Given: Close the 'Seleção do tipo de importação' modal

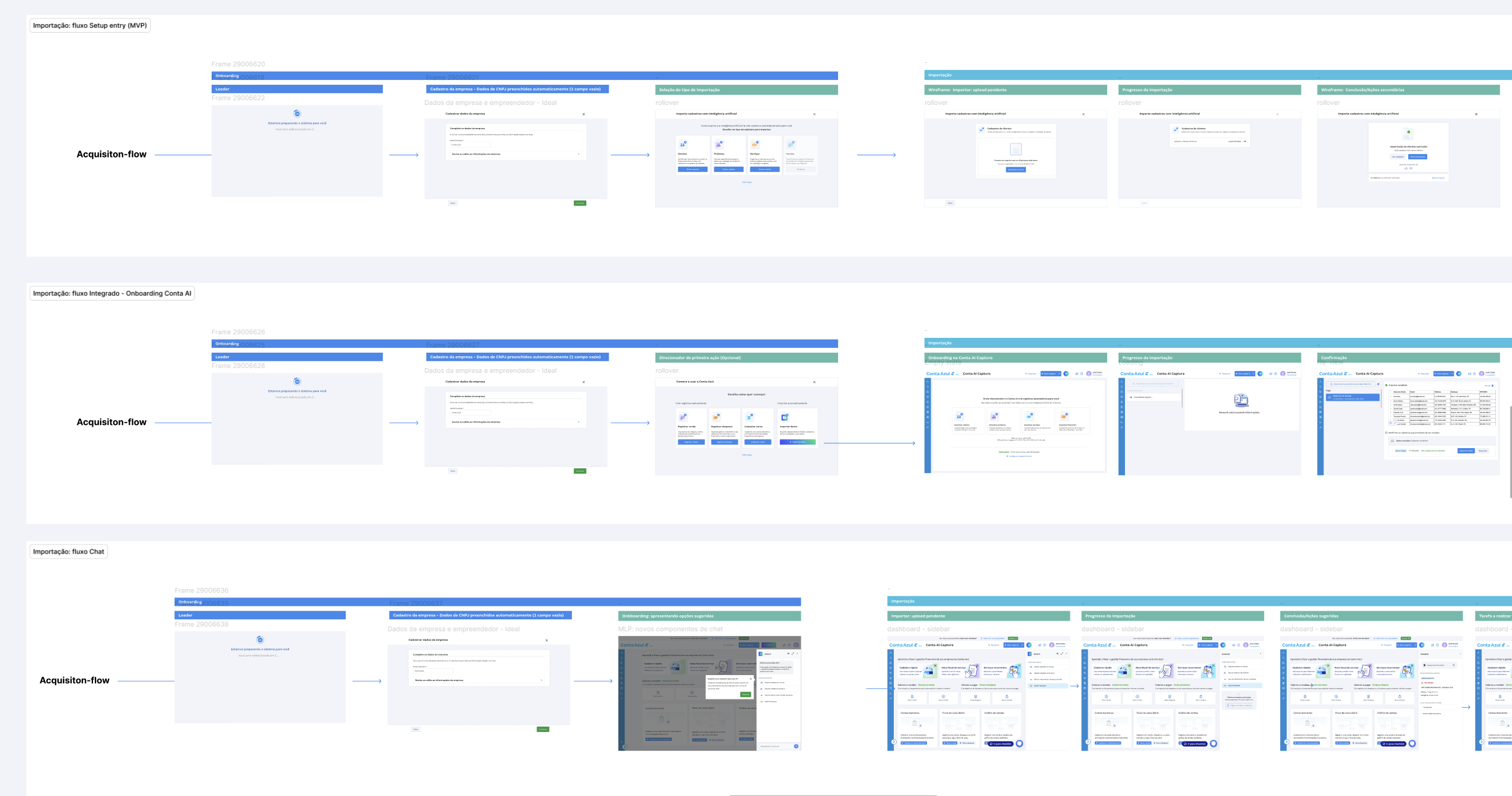Looking at the screenshot, I should tap(814, 114).
